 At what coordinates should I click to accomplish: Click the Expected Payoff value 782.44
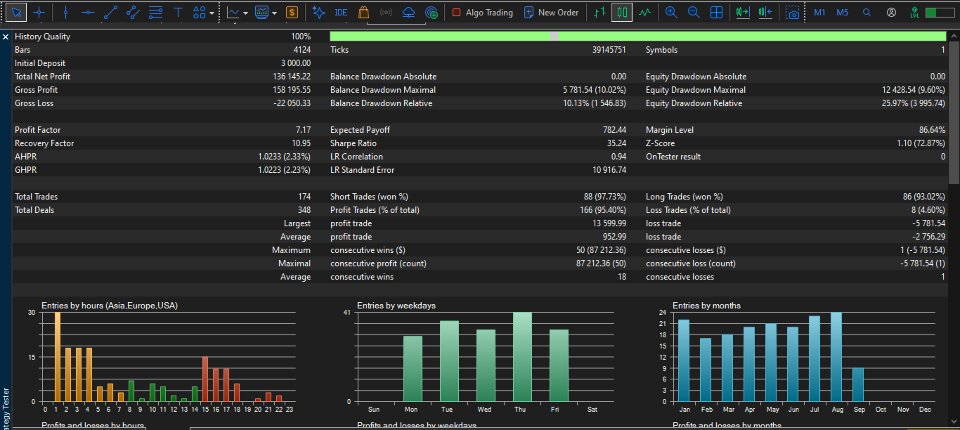pos(615,130)
